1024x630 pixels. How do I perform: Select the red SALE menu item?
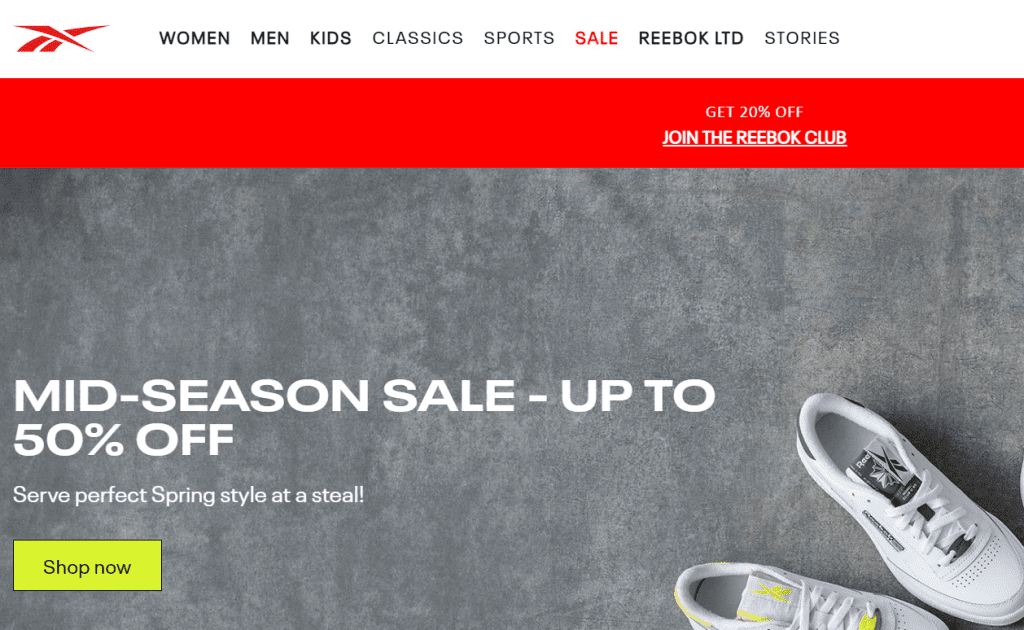pyautogui.click(x=596, y=39)
